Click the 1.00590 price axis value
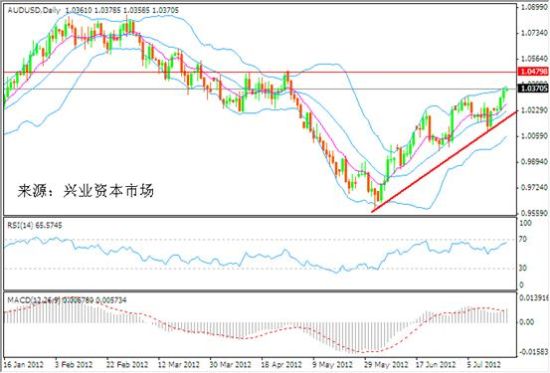Viewport: 550px width, 373px height. 534,136
